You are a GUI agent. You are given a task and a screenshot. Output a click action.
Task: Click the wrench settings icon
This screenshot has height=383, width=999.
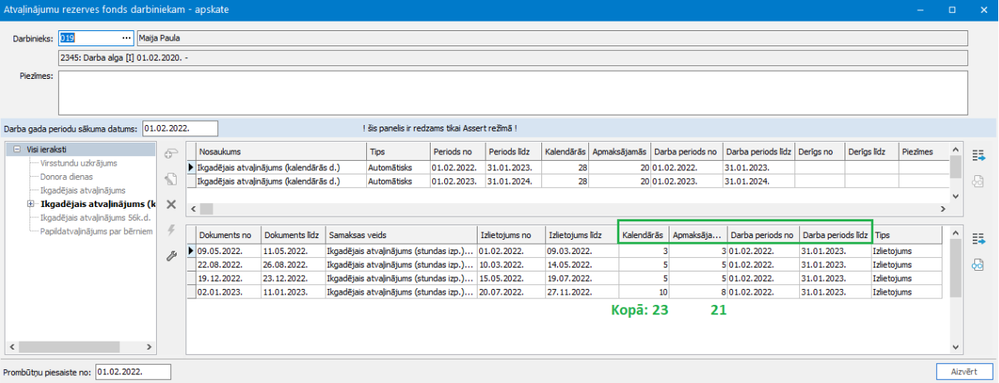tap(171, 256)
